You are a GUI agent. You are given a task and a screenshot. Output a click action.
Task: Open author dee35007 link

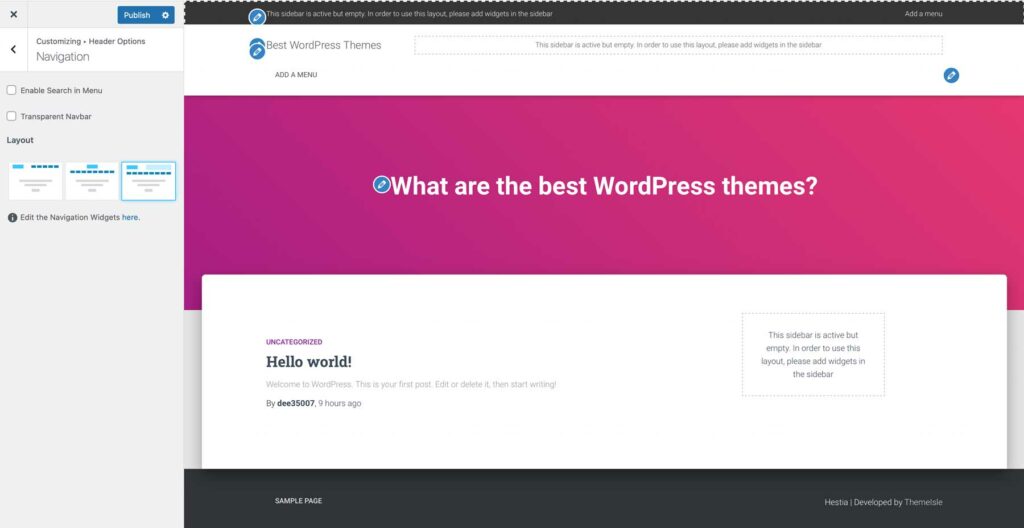pos(296,403)
